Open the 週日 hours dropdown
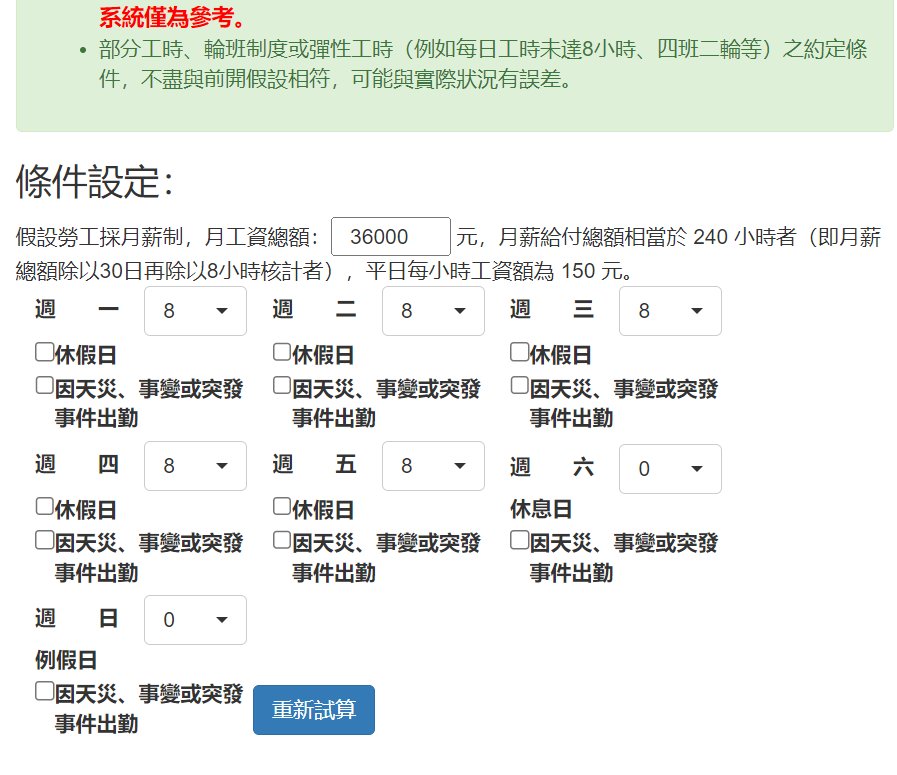897x775 pixels. tap(195, 620)
